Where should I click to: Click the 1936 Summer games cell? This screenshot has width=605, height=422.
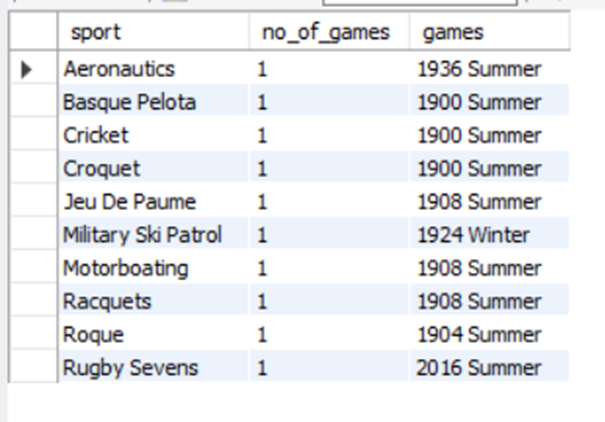489,69
